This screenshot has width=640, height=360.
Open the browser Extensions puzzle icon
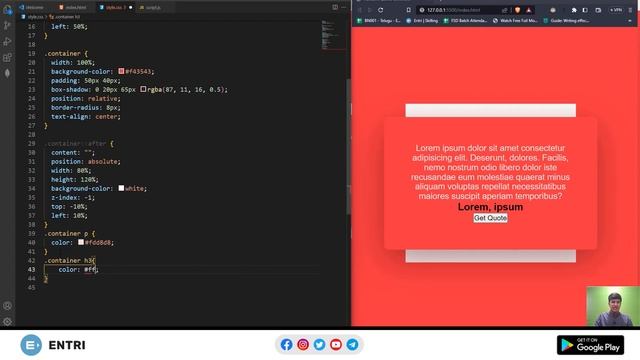tap(574, 10)
